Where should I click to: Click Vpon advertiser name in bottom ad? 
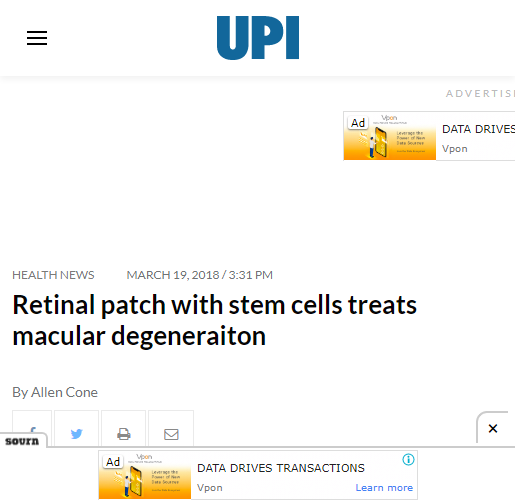tap(210, 488)
